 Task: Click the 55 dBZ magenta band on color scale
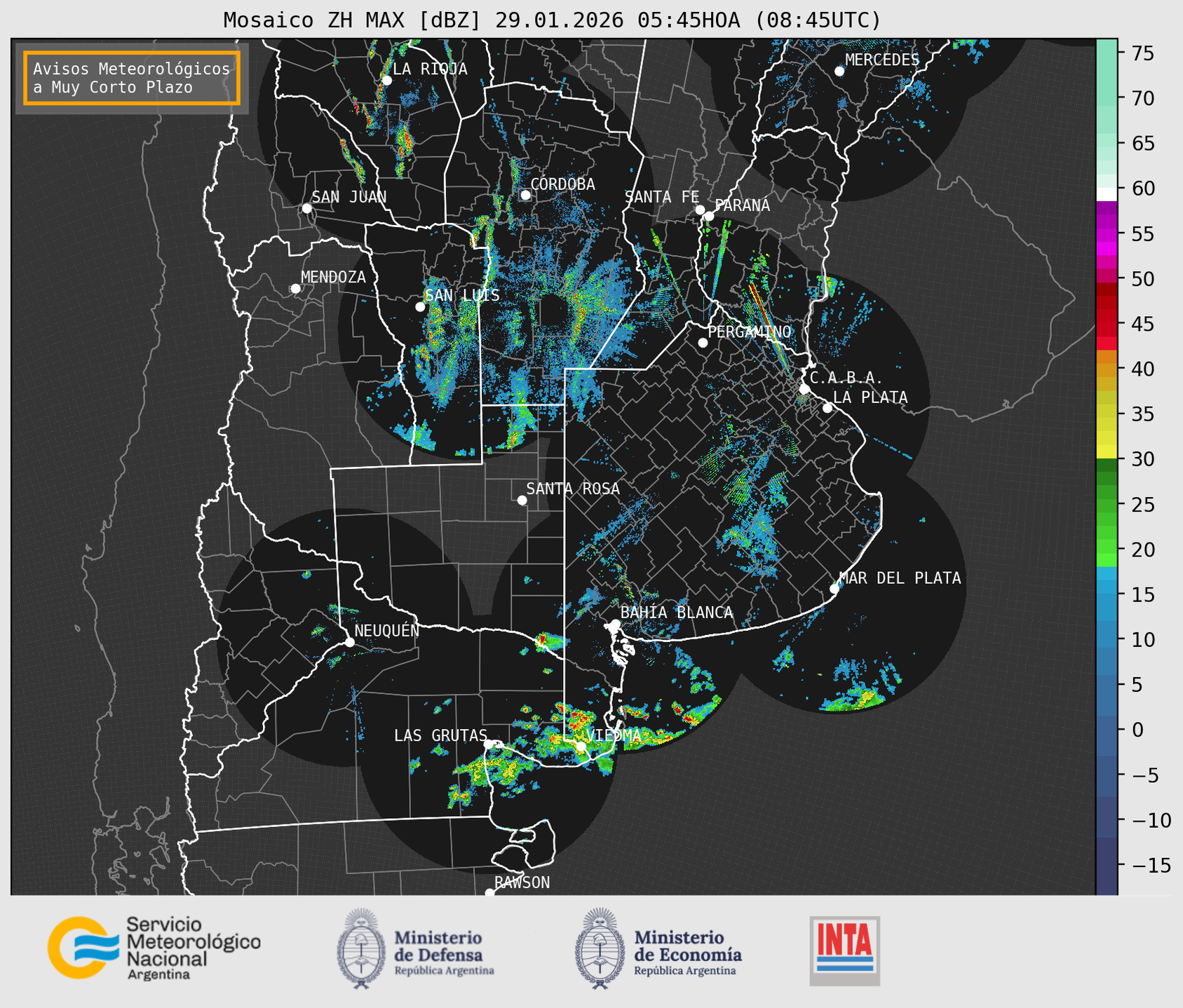(x=1107, y=233)
